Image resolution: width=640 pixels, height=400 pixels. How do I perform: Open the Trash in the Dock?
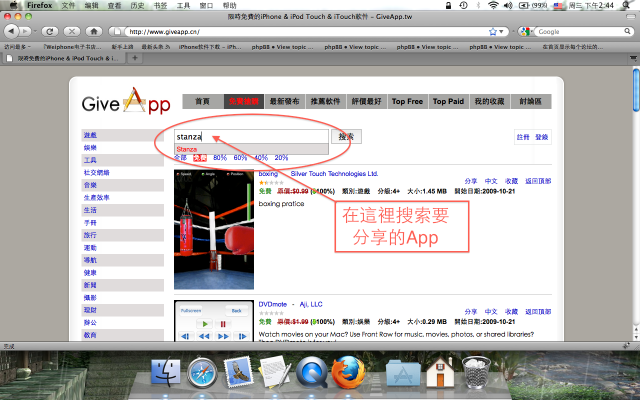pyautogui.click(x=476, y=372)
